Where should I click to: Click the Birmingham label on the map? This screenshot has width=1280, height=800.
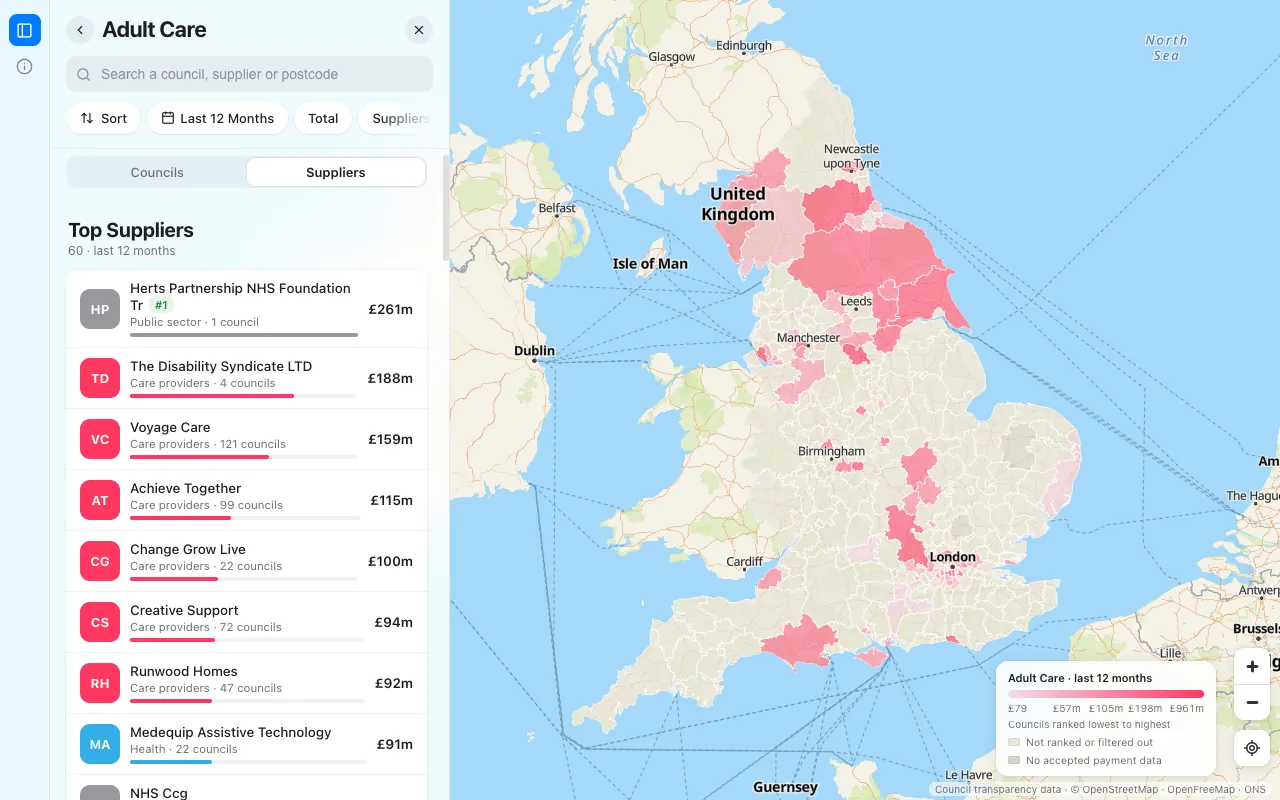coord(831,451)
